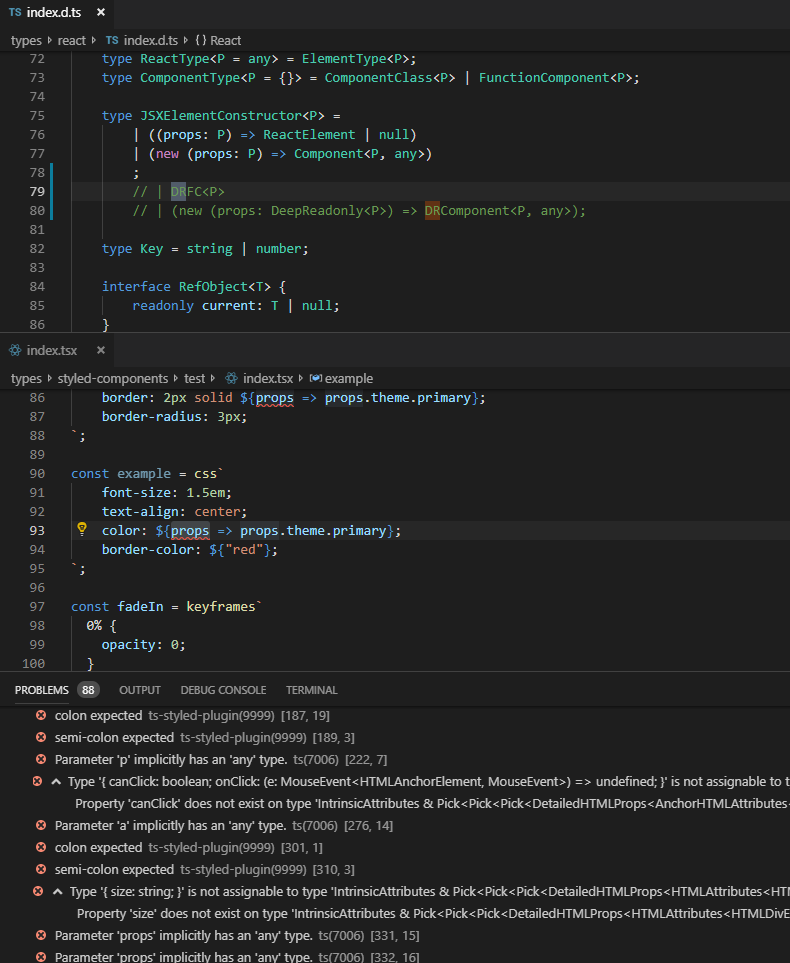Click error icon of Parameter 'a' problem
Image resolution: width=790 pixels, height=963 pixels.
click(x=41, y=825)
